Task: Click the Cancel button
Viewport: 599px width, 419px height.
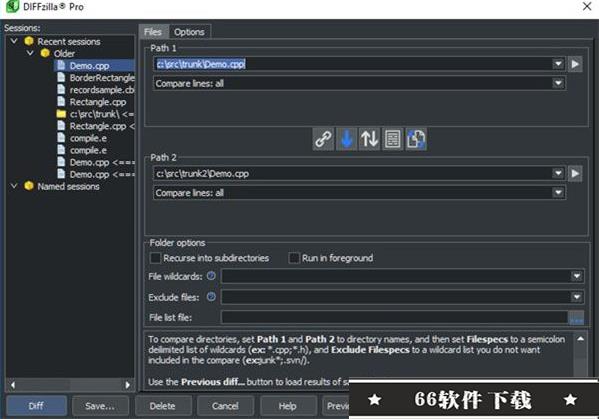Action: tap(225, 406)
